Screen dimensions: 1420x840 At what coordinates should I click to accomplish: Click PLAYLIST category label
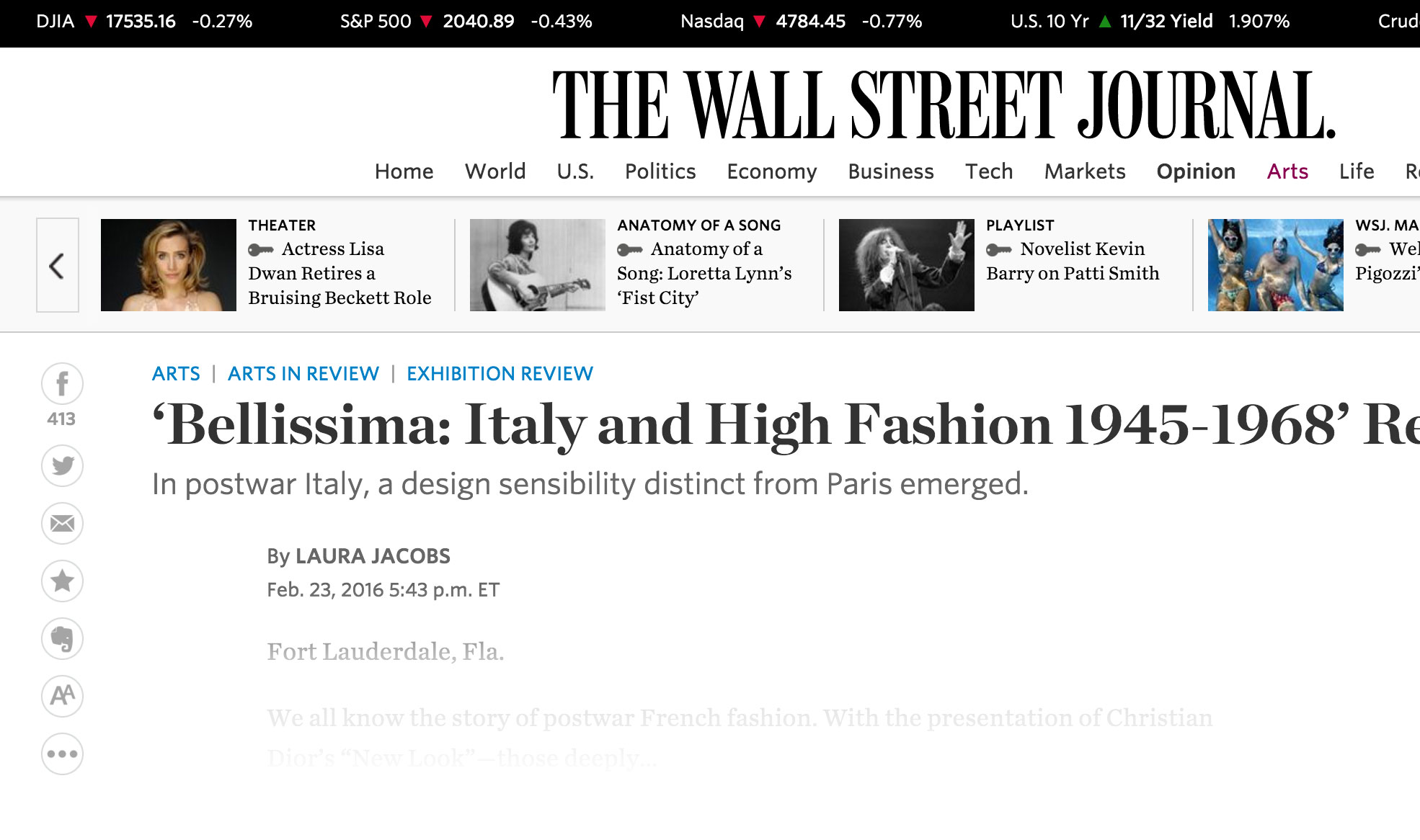tap(1020, 225)
